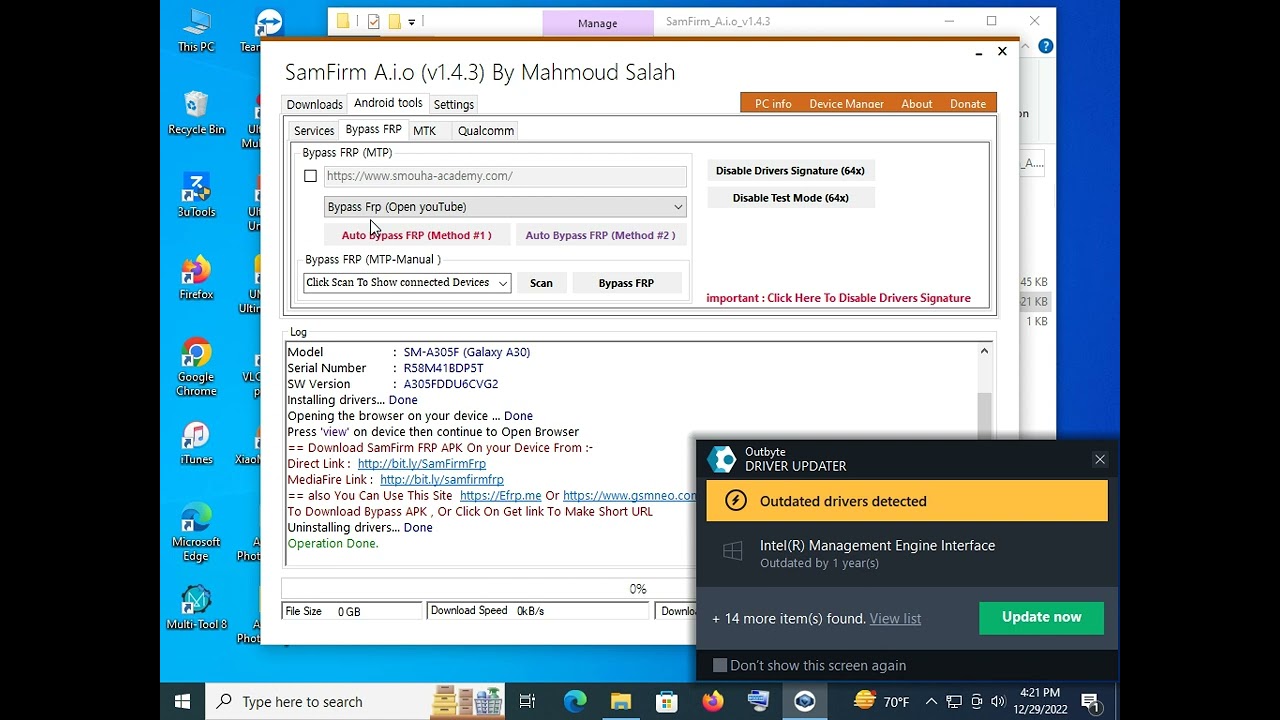Click Disable Test Mode (64x)
The height and width of the screenshot is (720, 1280).
click(x=790, y=198)
